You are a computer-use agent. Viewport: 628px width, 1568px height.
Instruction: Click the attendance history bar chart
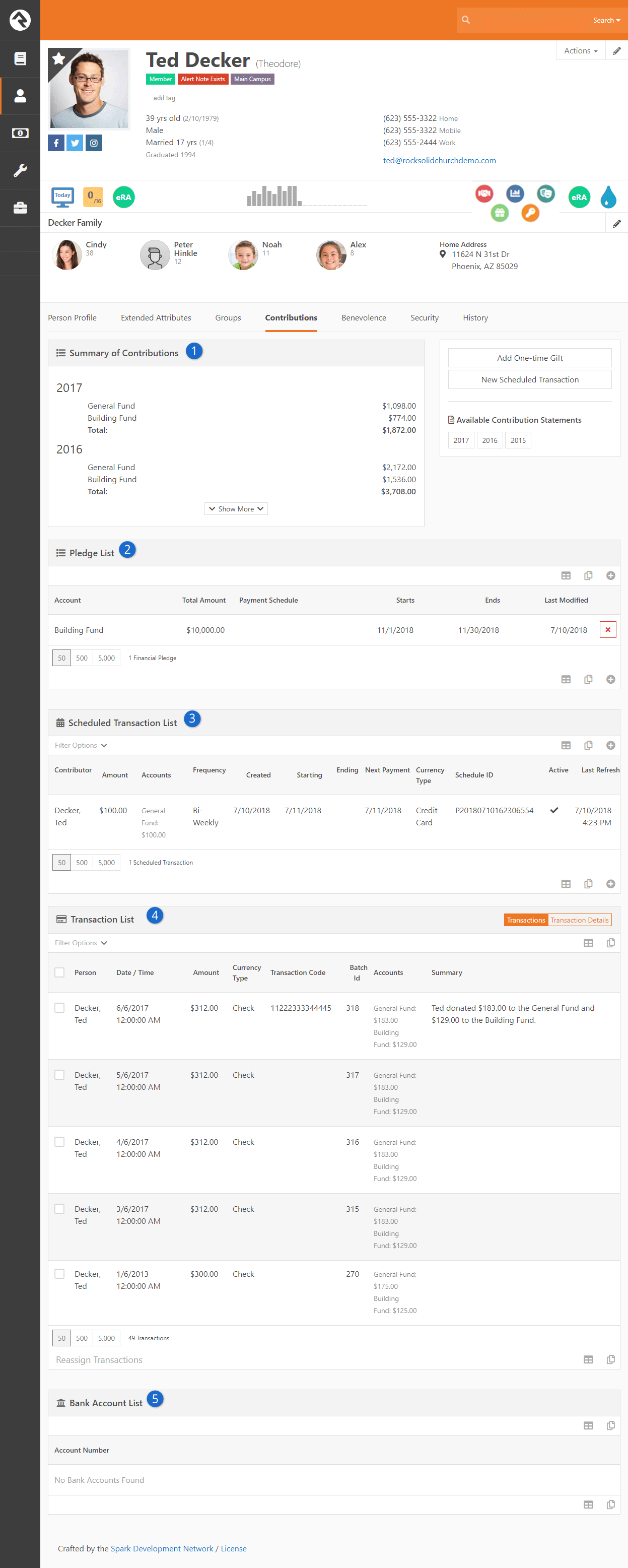pos(307,196)
